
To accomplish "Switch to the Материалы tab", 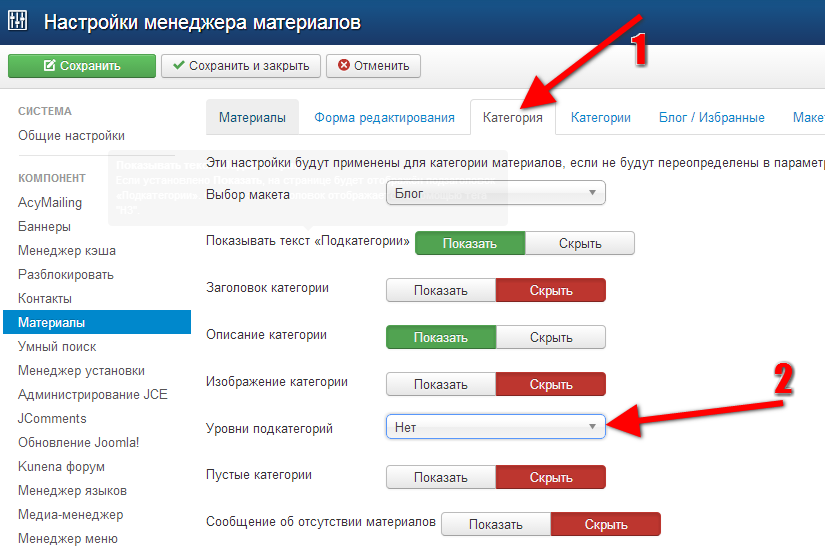I will pyautogui.click(x=252, y=117).
